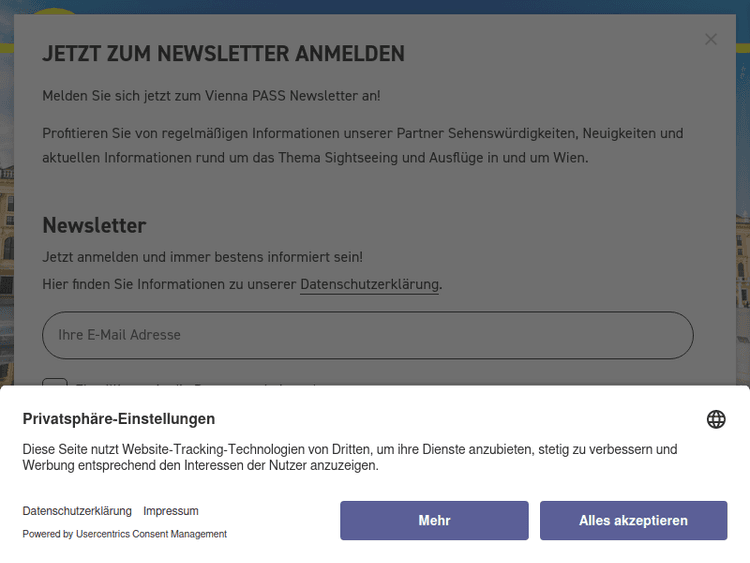This screenshot has height=563, width=750.
Task: Open the Impressum link
Action: point(170,511)
